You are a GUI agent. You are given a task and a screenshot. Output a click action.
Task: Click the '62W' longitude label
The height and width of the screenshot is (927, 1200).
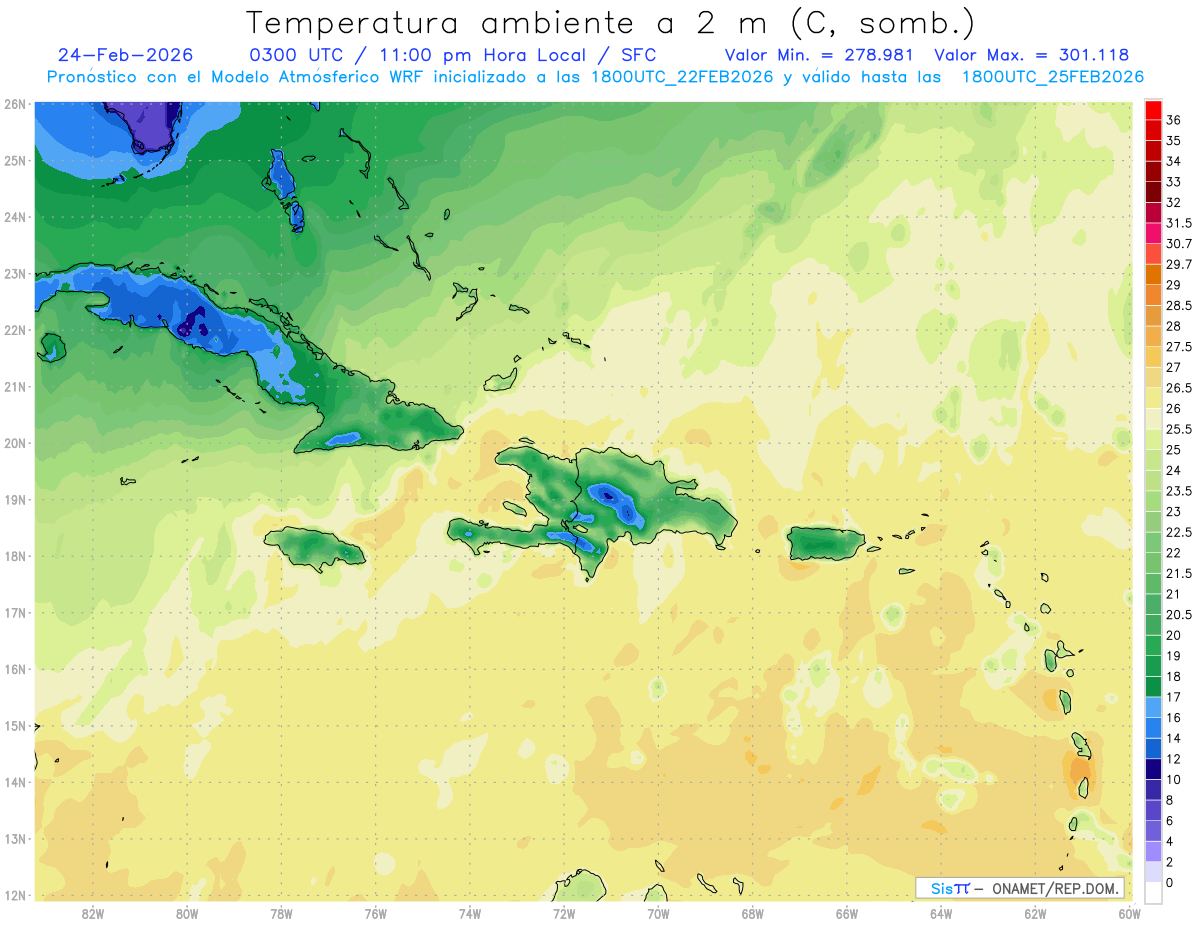point(1035,913)
